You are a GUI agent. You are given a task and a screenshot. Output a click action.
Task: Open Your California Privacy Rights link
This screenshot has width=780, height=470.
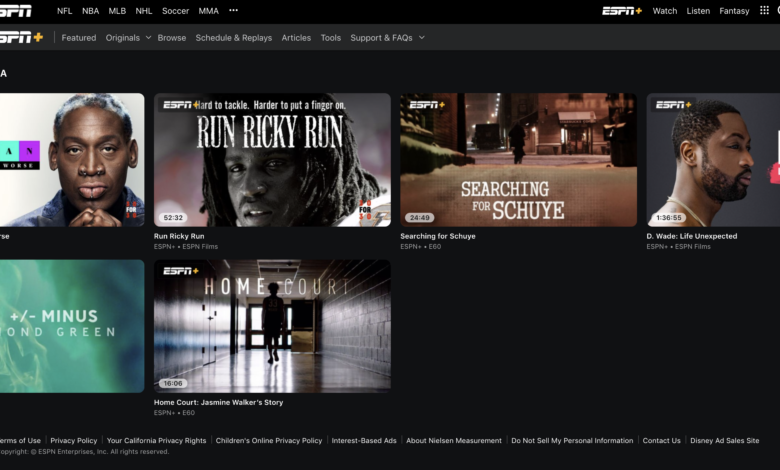click(156, 441)
